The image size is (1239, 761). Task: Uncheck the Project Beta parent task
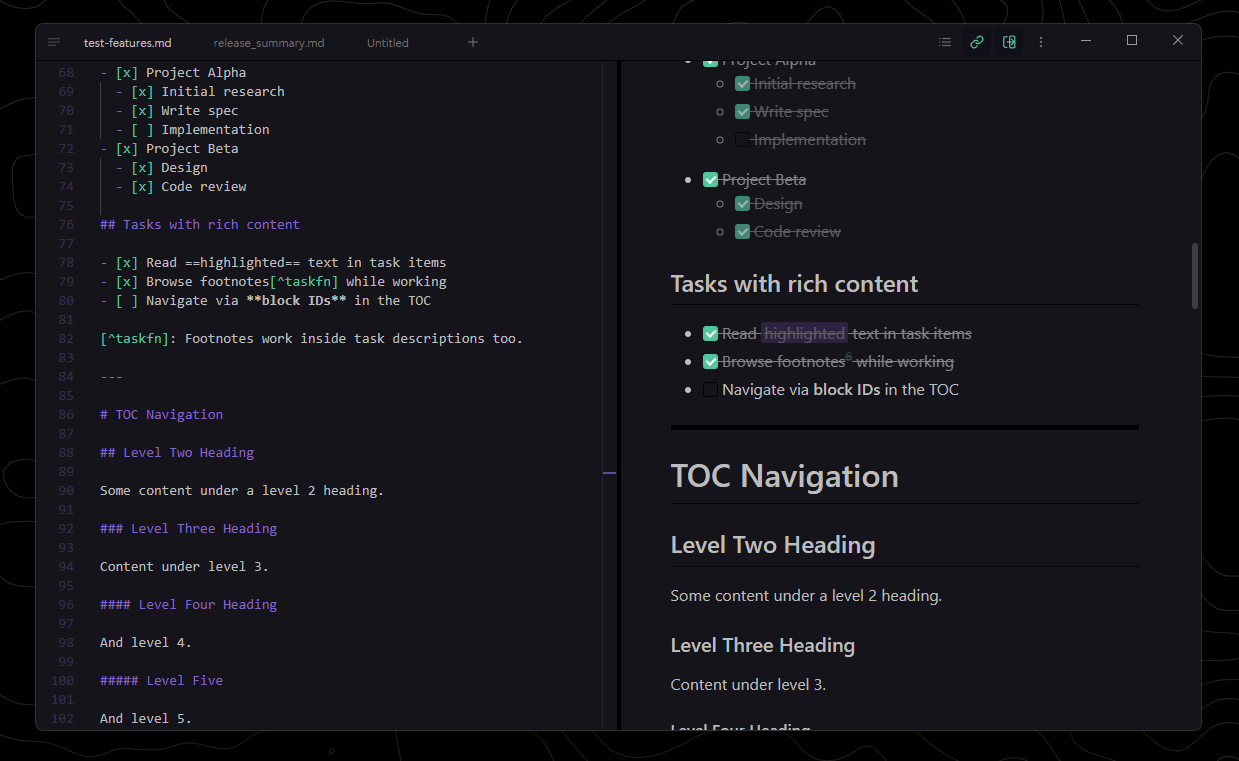coord(710,179)
